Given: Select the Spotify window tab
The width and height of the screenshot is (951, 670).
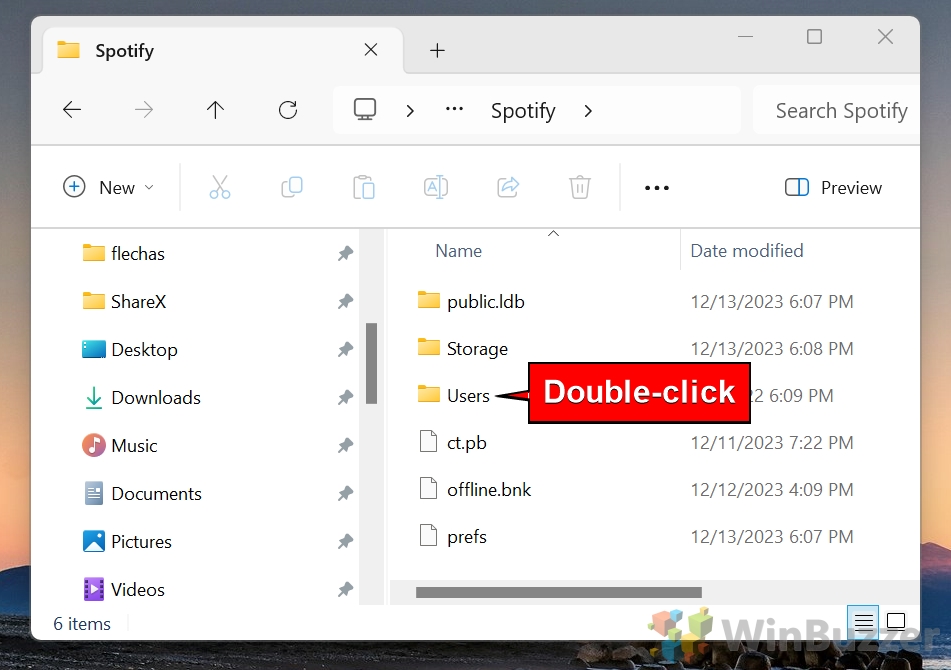Looking at the screenshot, I should 223,50.
